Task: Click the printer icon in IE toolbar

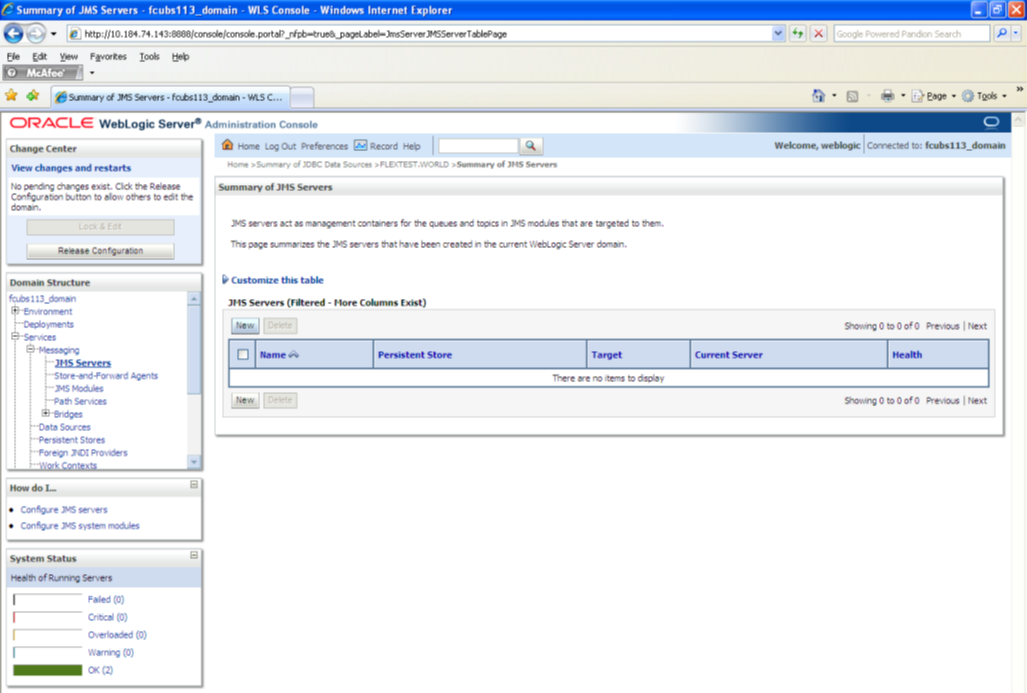Action: coord(887,96)
